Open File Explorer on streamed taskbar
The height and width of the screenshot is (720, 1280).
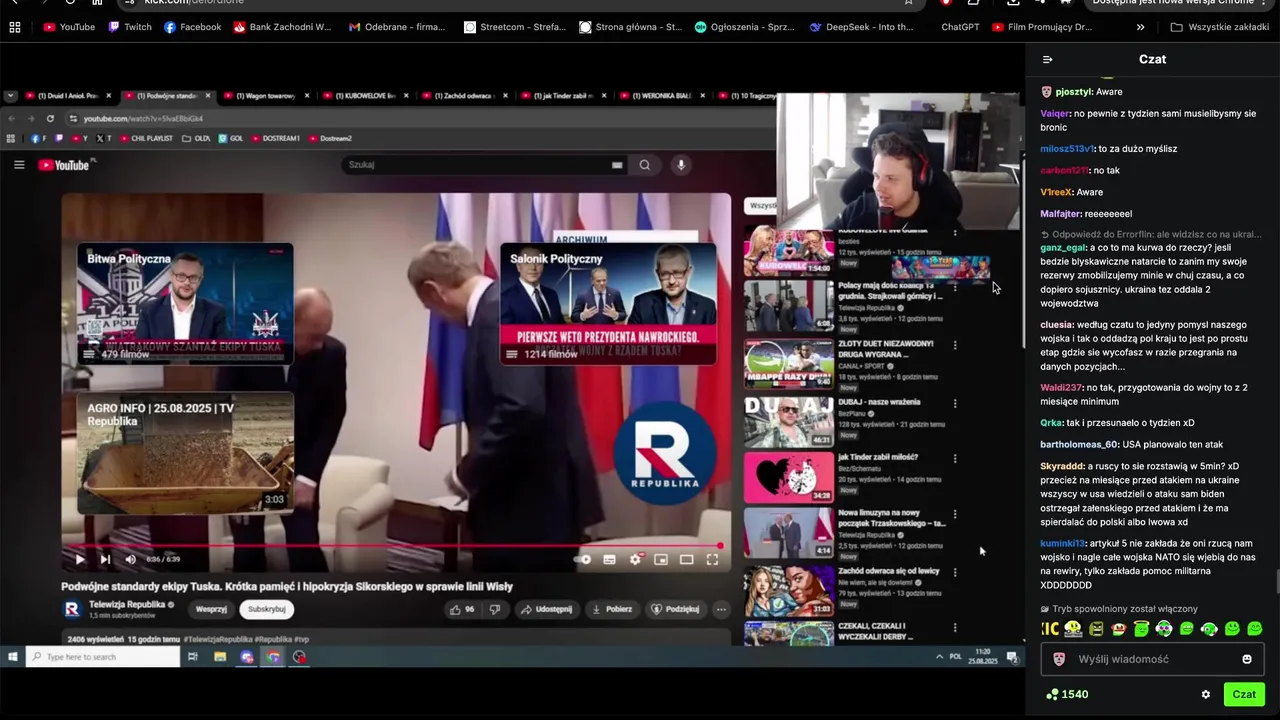220,657
